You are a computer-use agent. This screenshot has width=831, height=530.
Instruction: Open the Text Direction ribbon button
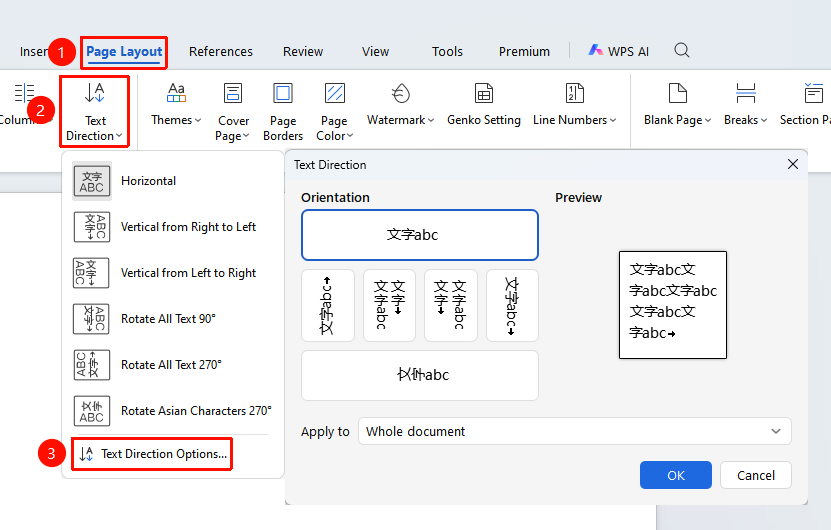click(x=94, y=112)
